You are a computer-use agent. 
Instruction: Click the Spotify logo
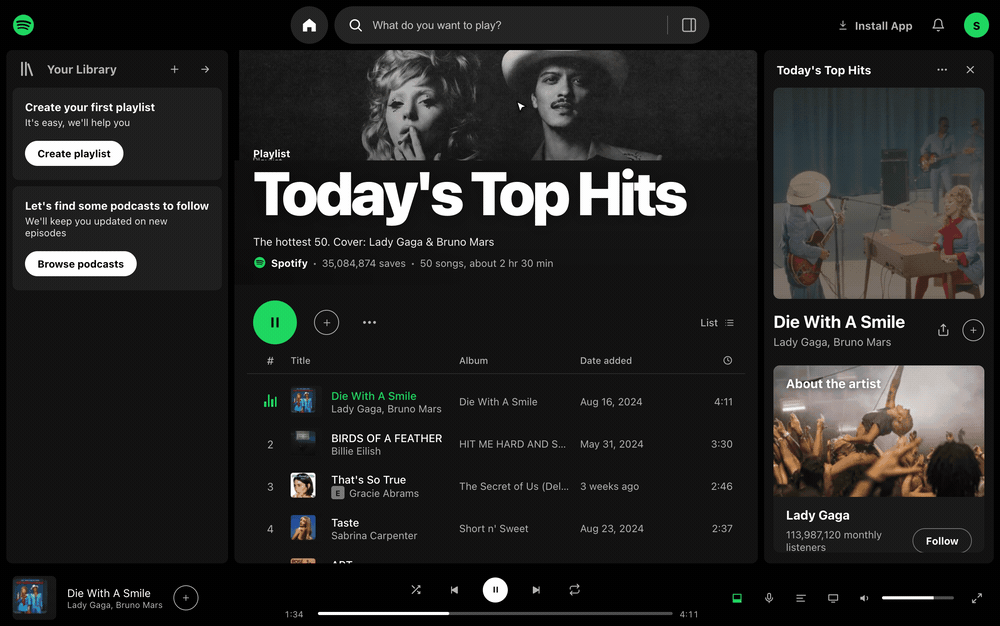(x=24, y=25)
